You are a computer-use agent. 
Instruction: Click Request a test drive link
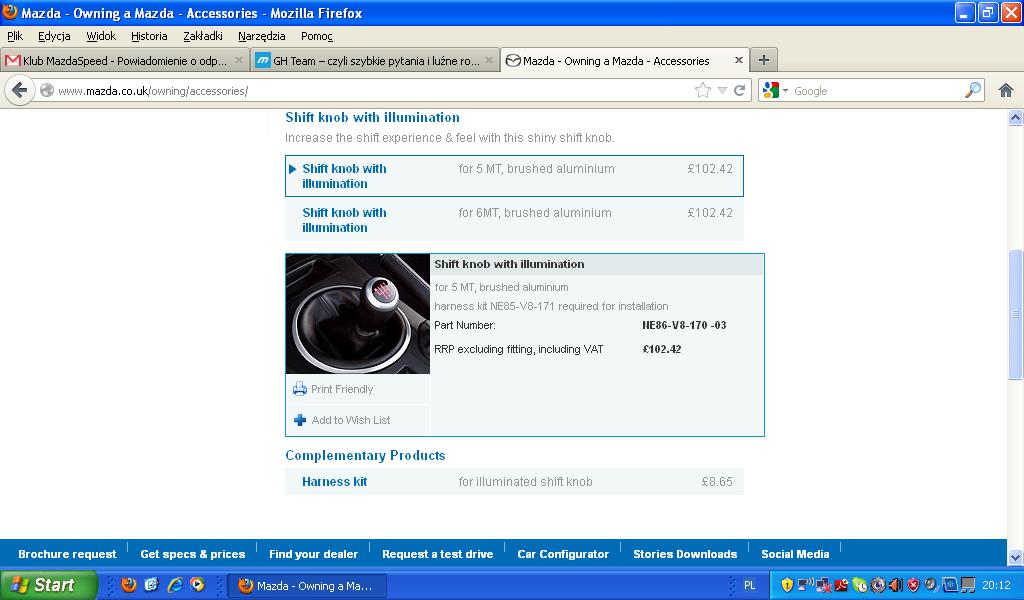(437, 554)
